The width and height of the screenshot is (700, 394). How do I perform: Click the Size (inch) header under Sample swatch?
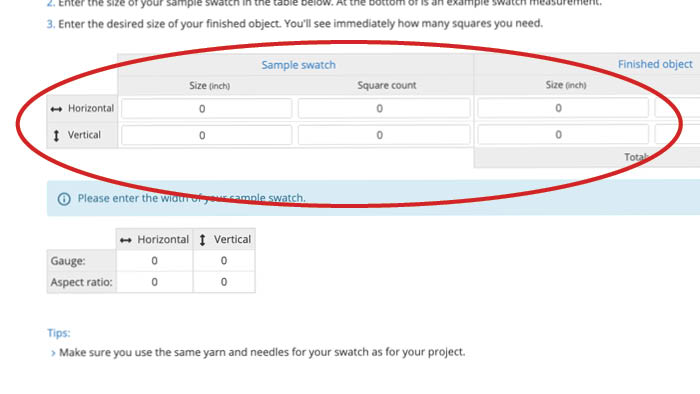pos(209,86)
